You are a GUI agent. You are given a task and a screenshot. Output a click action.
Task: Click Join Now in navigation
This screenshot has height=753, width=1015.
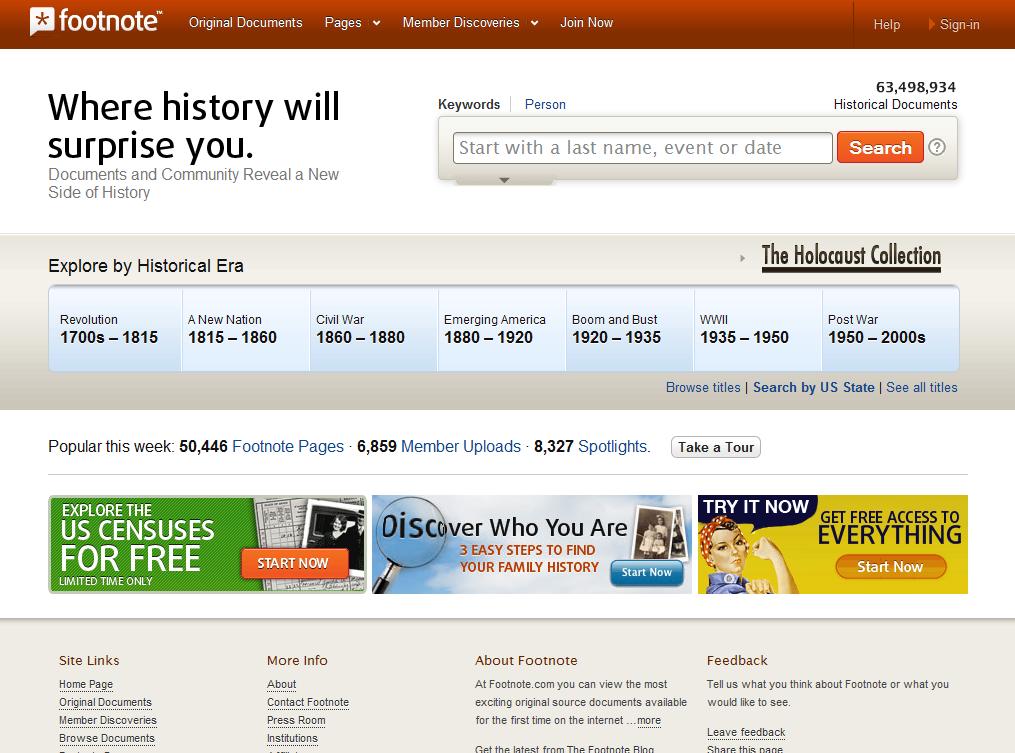[586, 23]
